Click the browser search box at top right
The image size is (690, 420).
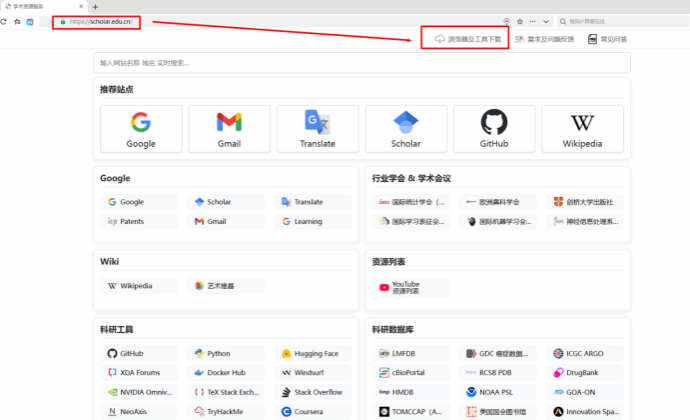[x=623, y=22]
